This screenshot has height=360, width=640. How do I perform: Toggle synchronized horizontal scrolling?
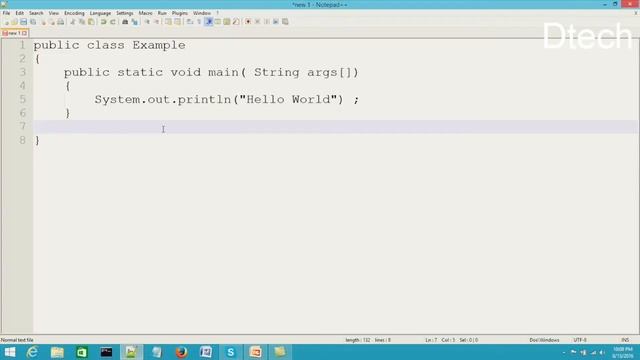(177, 22)
